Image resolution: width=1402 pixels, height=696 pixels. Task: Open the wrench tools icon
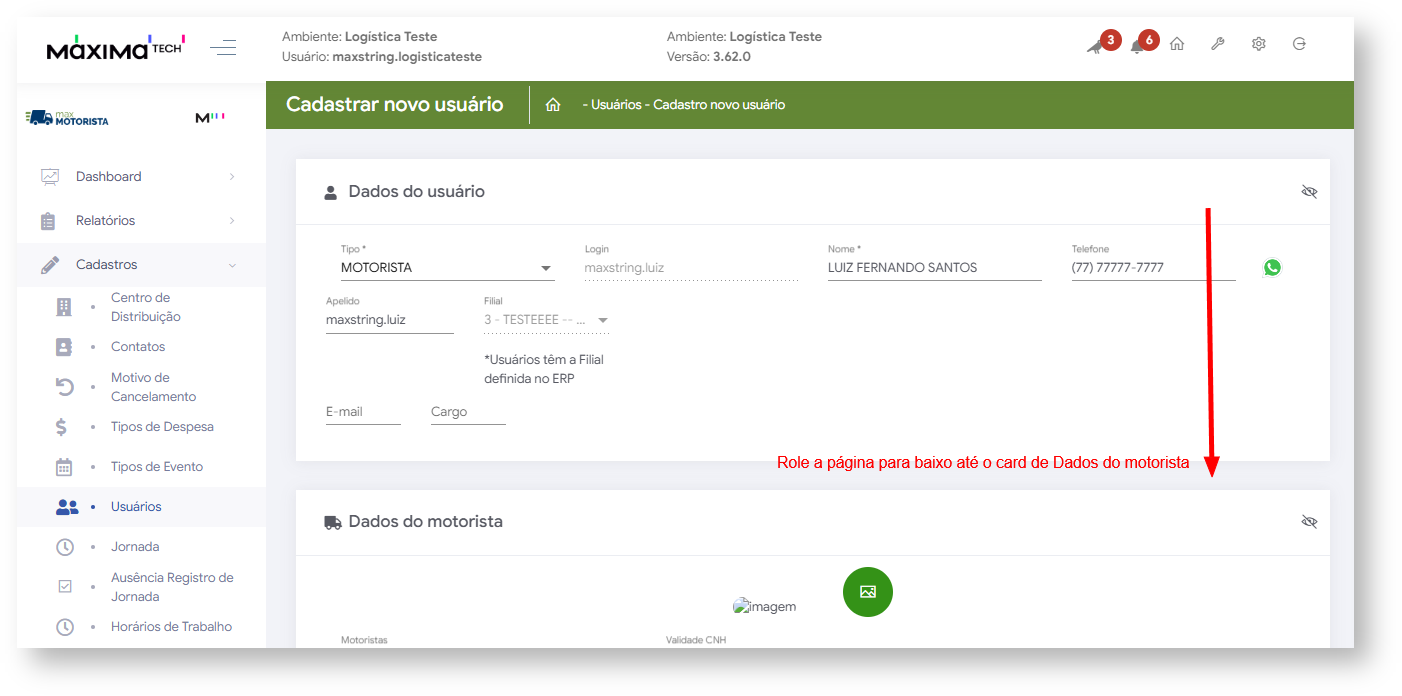point(1218,44)
